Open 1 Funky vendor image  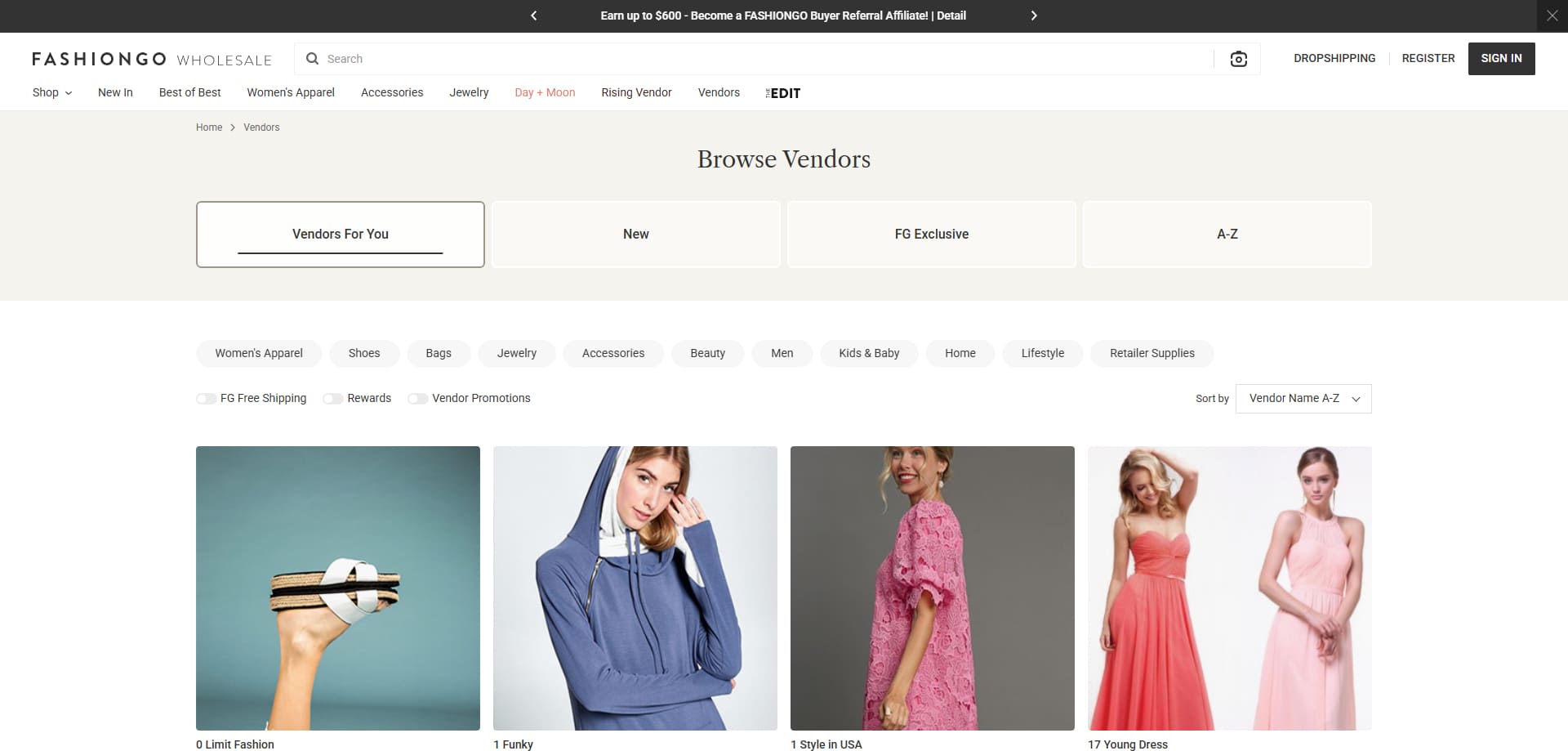click(x=635, y=588)
